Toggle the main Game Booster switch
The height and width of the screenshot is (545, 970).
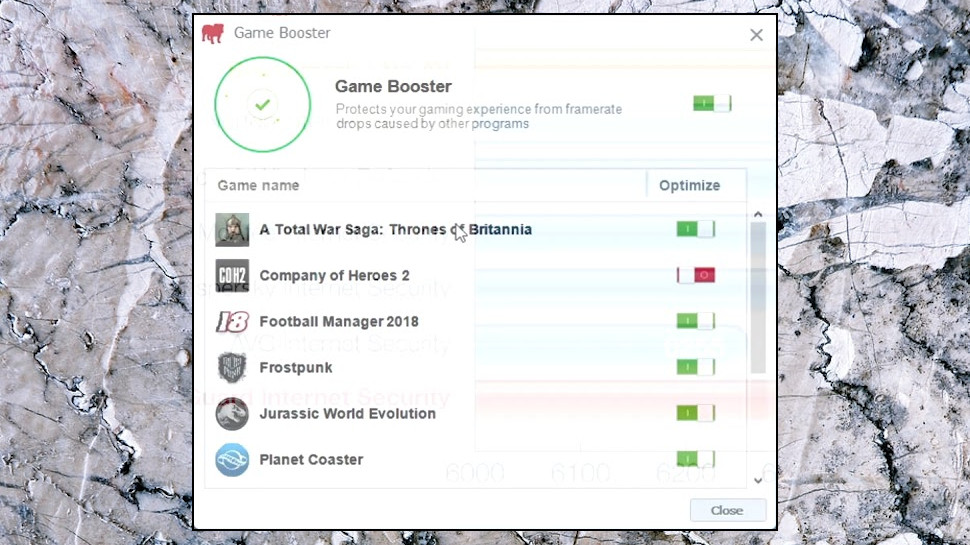pyautogui.click(x=712, y=103)
